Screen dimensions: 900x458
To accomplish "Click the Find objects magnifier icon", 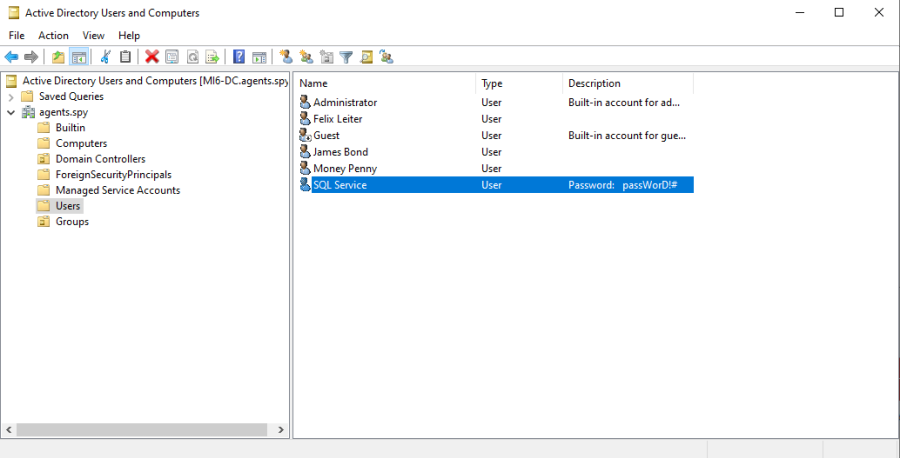I will [x=366, y=57].
